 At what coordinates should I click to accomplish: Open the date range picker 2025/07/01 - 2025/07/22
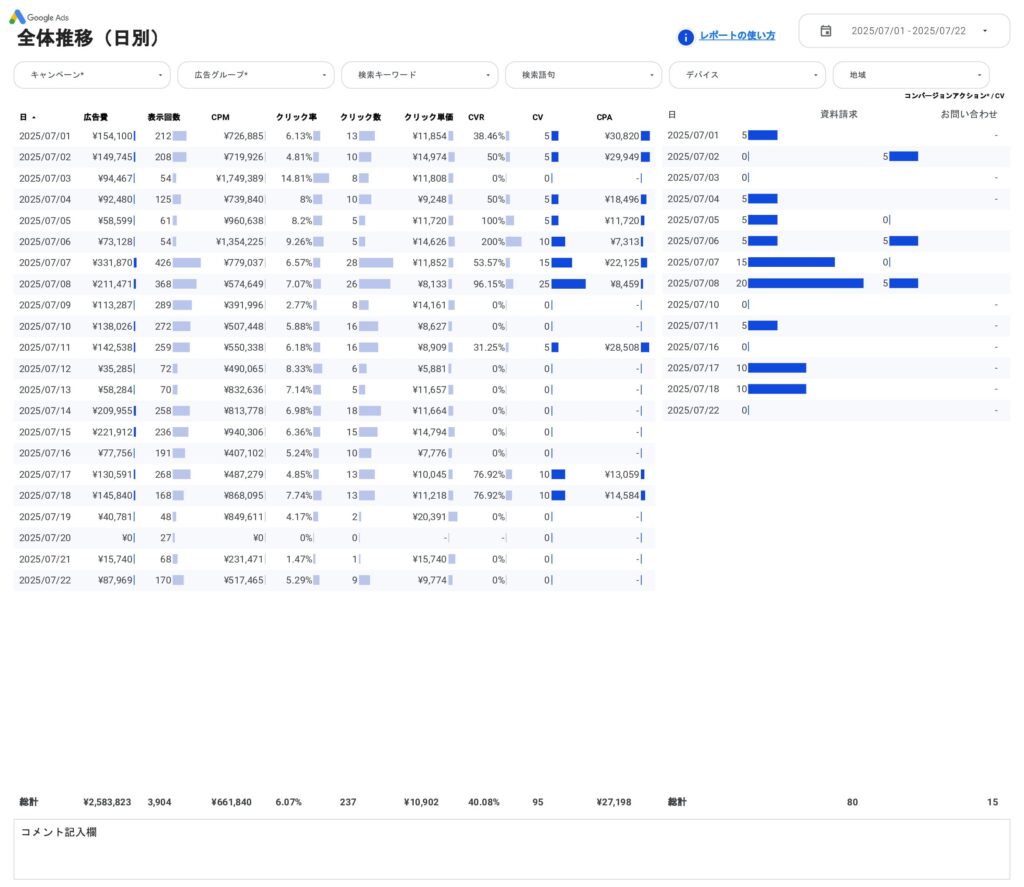coord(903,30)
